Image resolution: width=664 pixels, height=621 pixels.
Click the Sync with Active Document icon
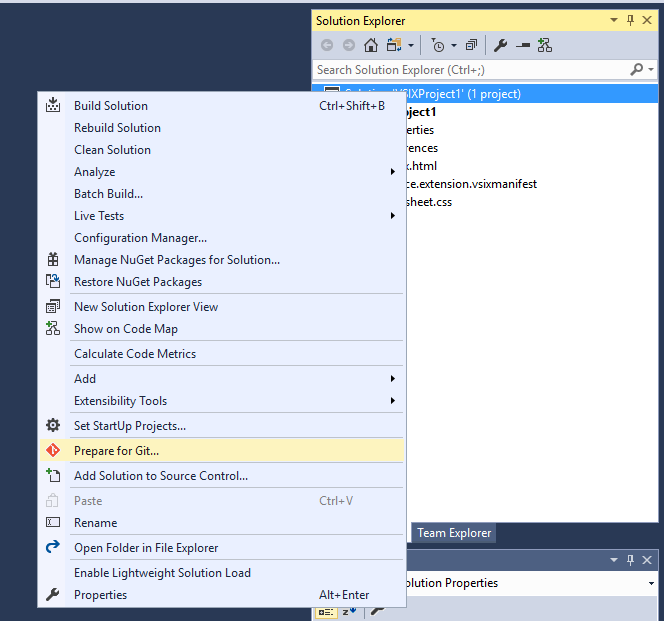pos(394,45)
